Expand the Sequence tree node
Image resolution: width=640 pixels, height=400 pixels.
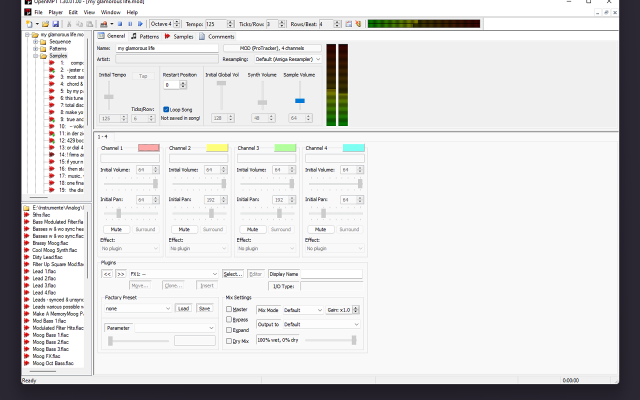pos(36,42)
